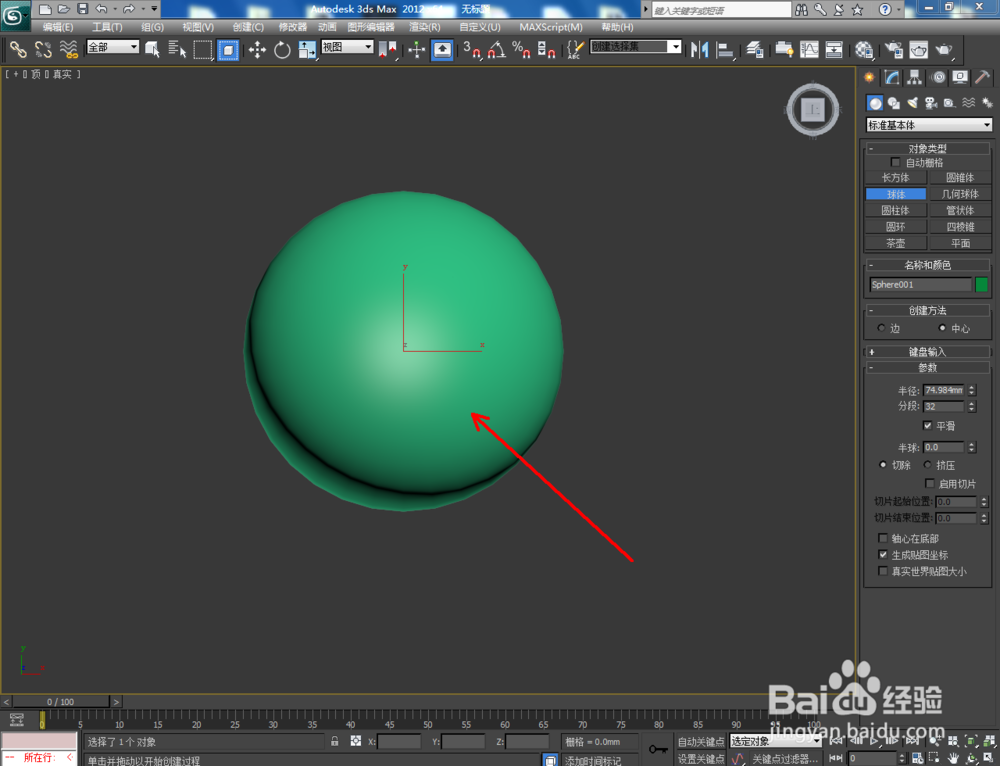This screenshot has width=1000, height=766.
Task: Switch to the Modify command panel
Action: 891,77
